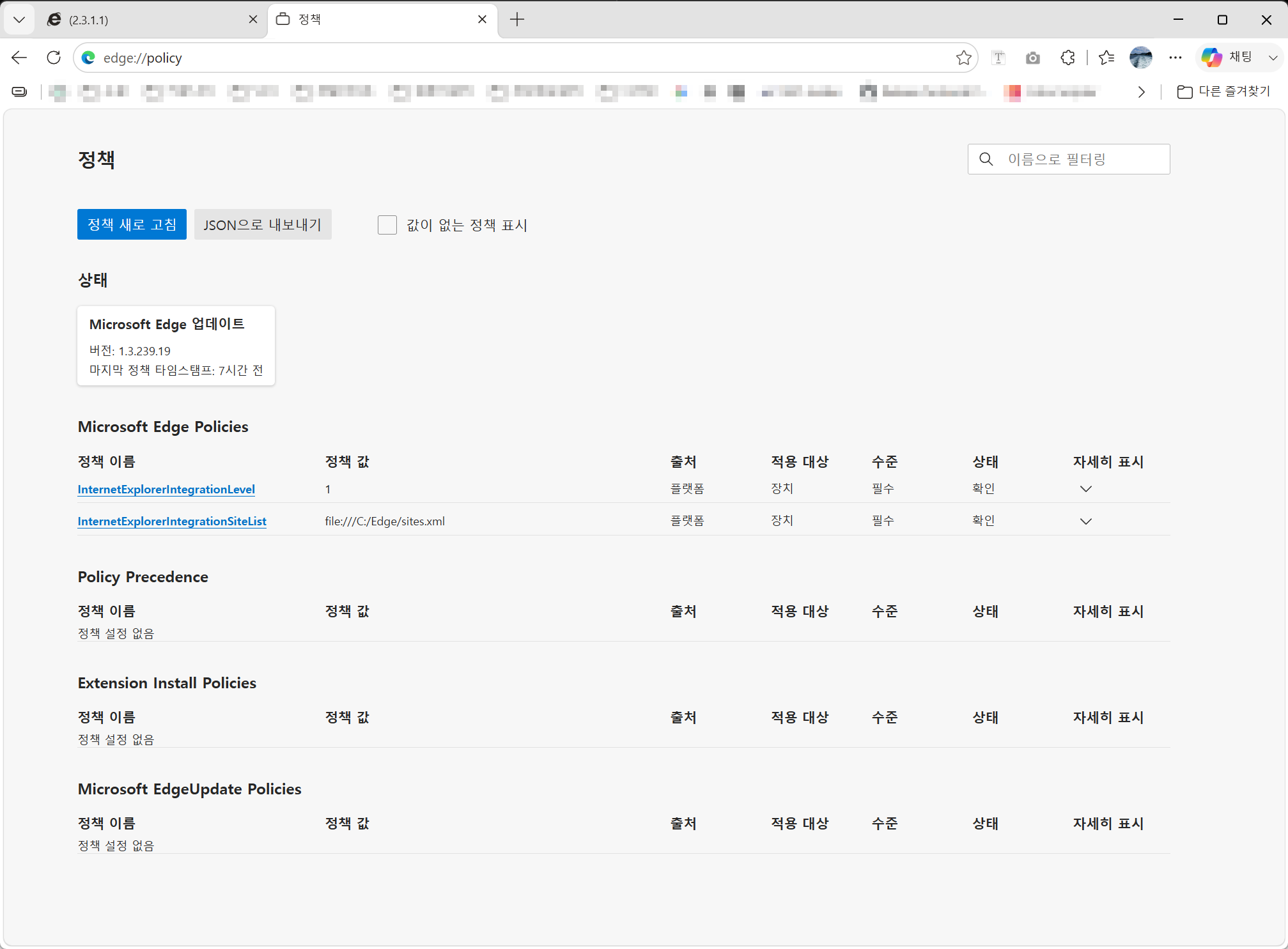Expand details for InternetExplorerIntegrationLevel row

tap(1086, 489)
